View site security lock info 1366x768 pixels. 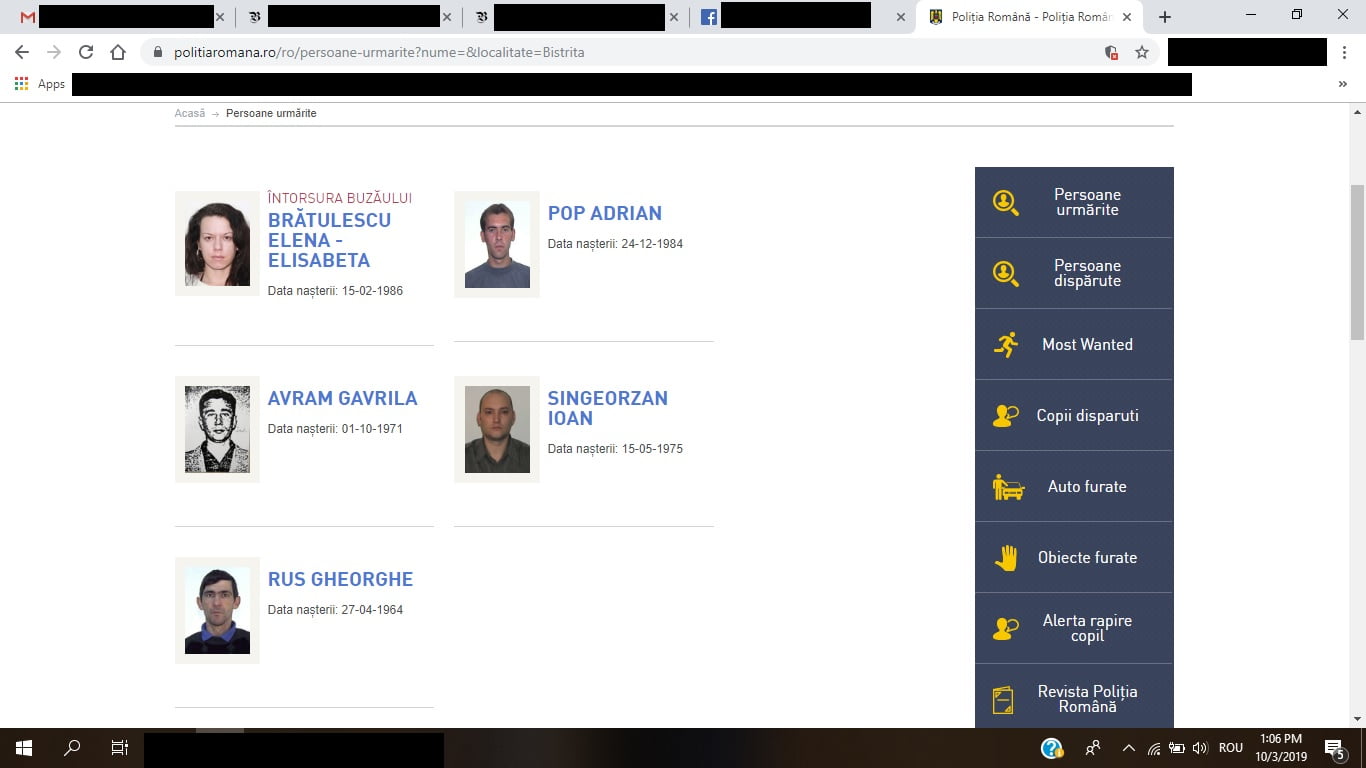tap(157, 52)
